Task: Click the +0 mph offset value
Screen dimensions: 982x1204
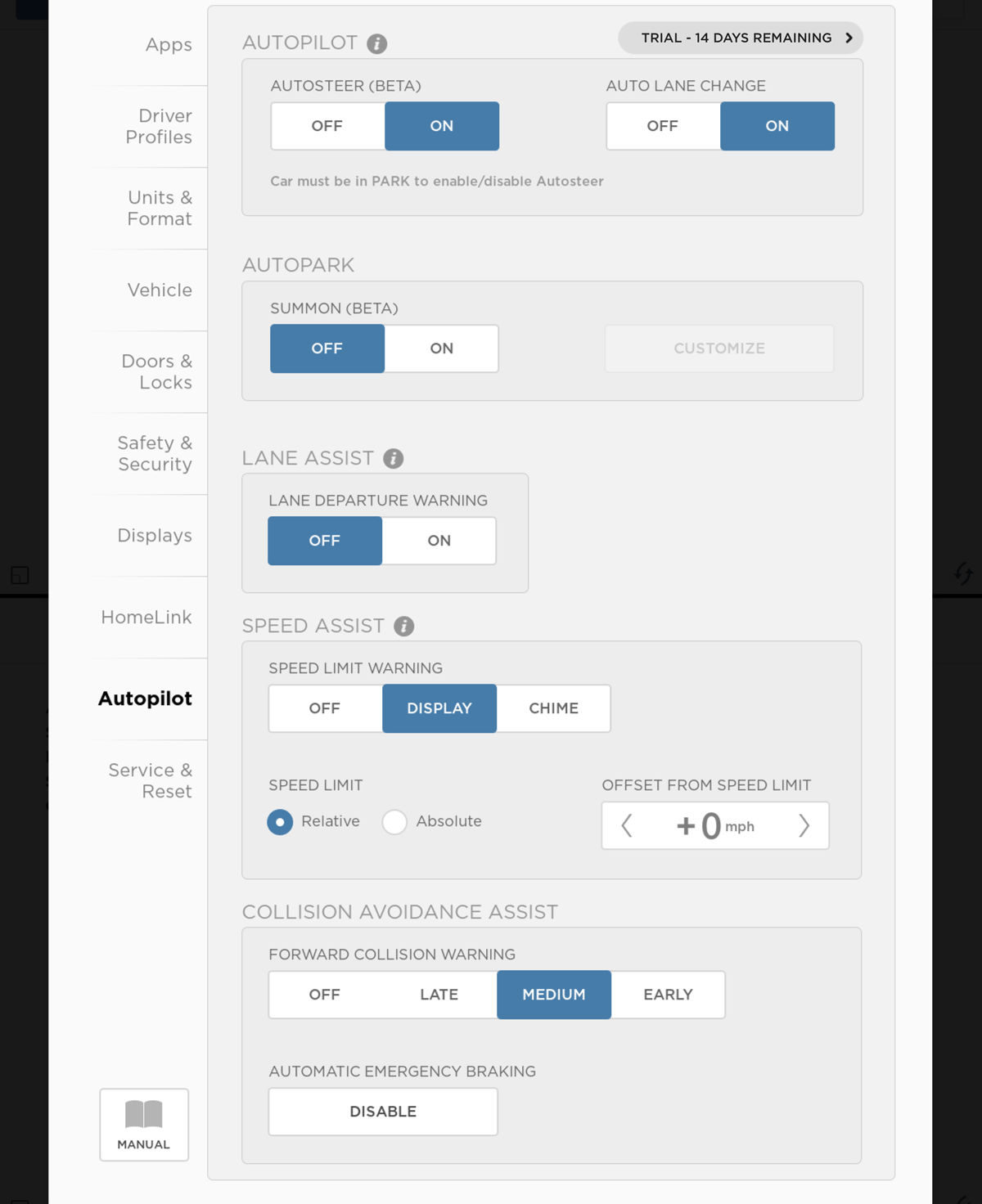Action: pos(715,825)
